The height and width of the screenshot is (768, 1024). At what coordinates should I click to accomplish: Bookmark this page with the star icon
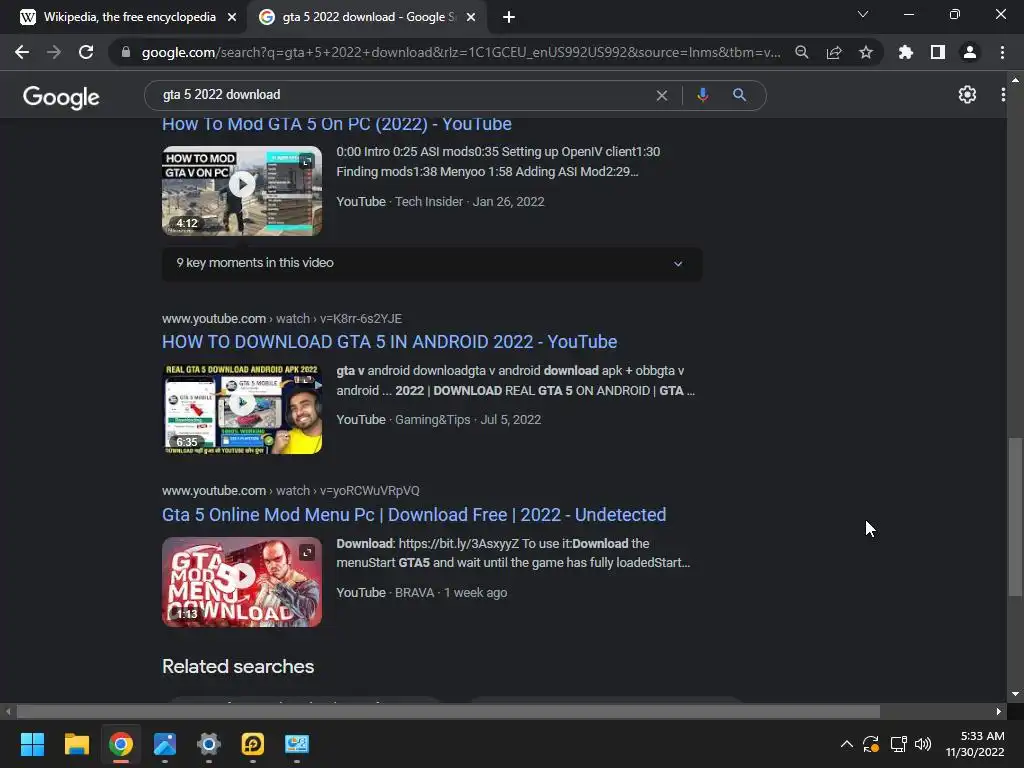point(866,52)
